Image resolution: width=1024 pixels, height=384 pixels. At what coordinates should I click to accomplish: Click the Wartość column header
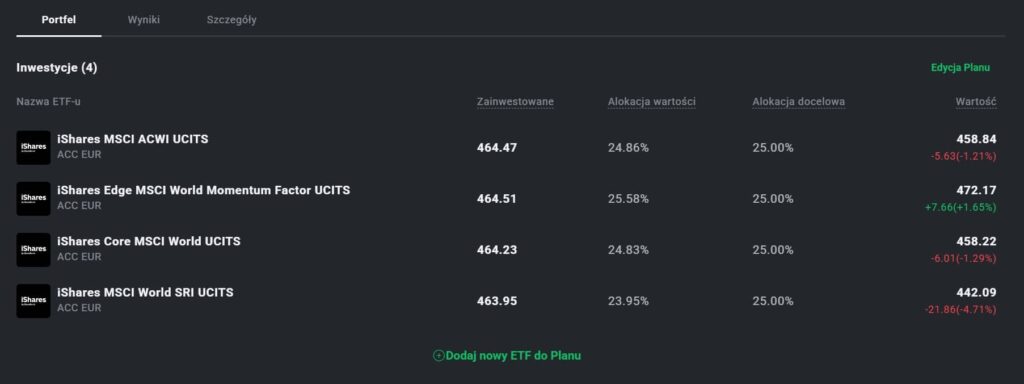(976, 102)
